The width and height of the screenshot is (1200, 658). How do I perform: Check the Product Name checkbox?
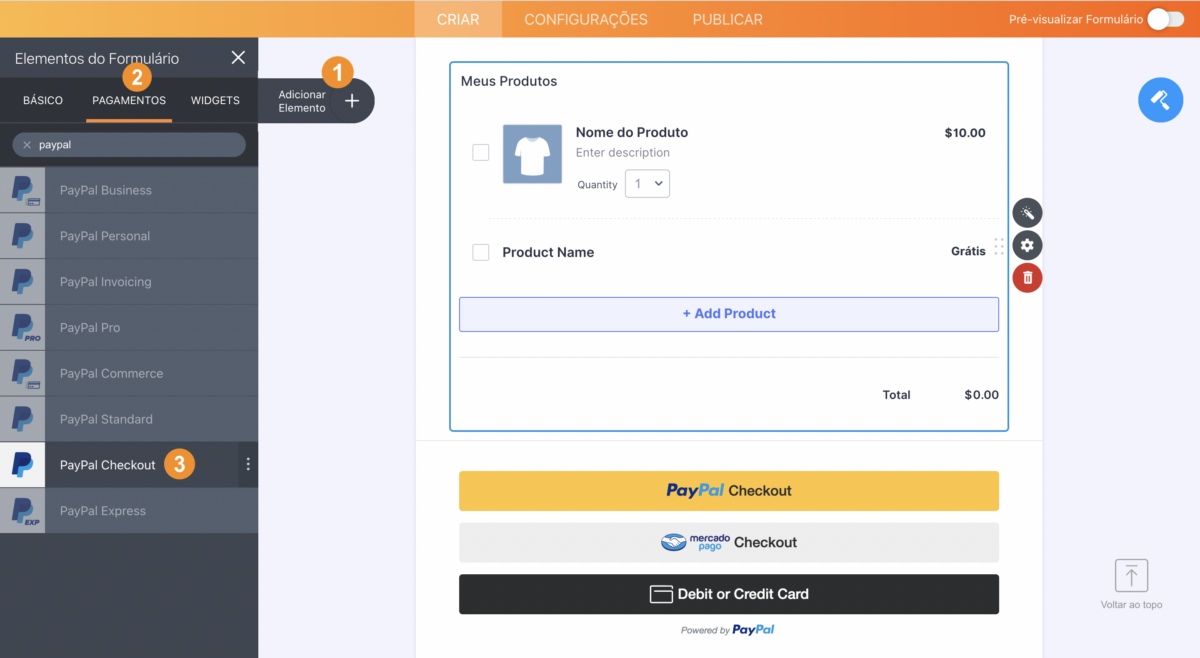point(481,252)
